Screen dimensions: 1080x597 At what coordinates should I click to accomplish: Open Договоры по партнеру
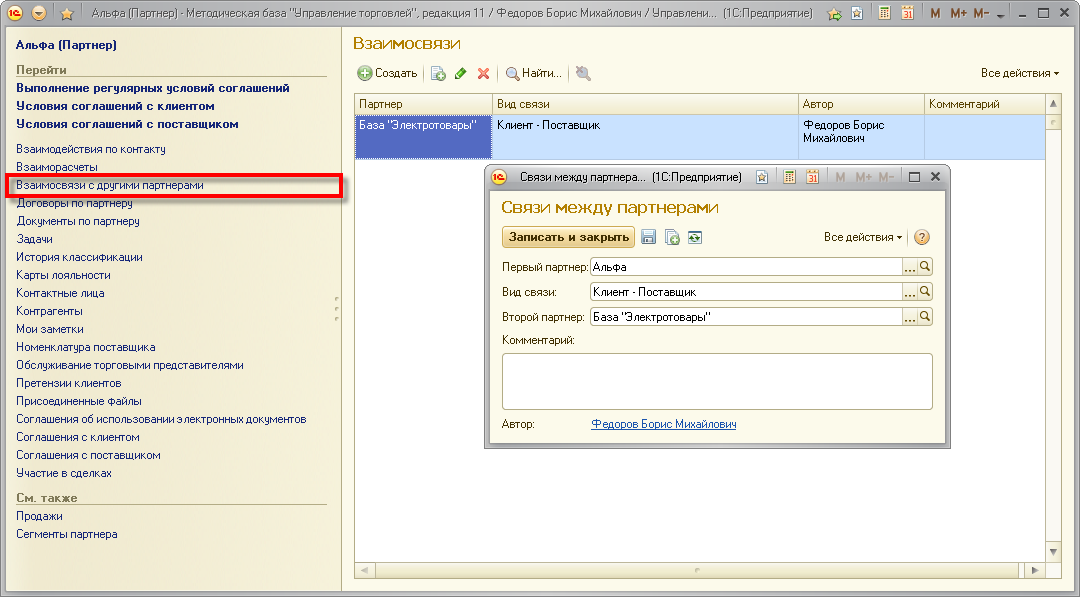point(74,203)
